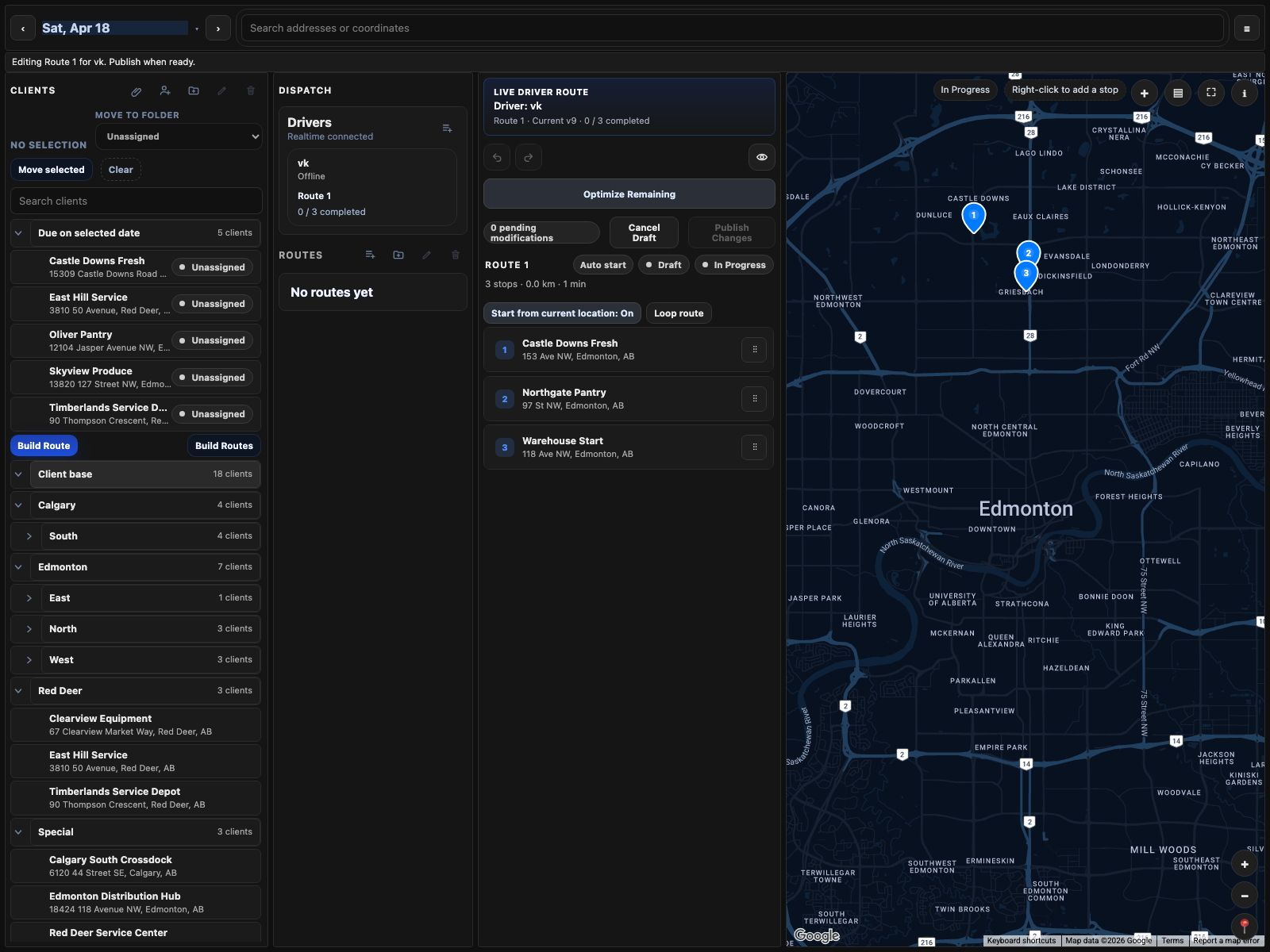
Task: Toggle Unassigned status for Oliver Pantry
Action: 212,340
